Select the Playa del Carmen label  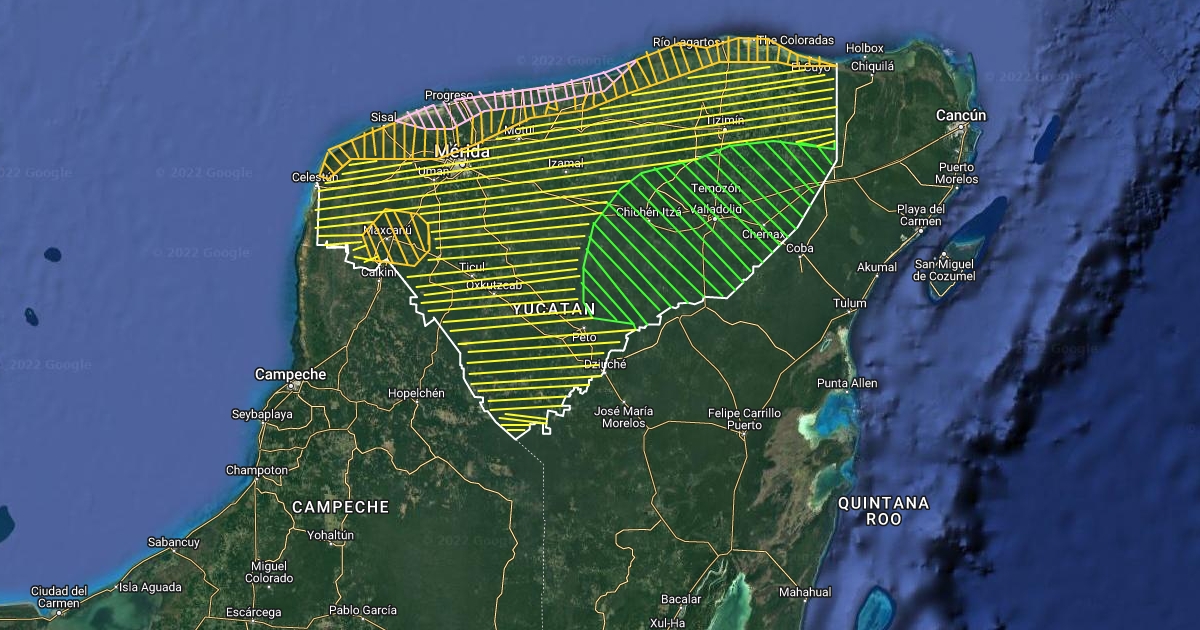tap(921, 215)
